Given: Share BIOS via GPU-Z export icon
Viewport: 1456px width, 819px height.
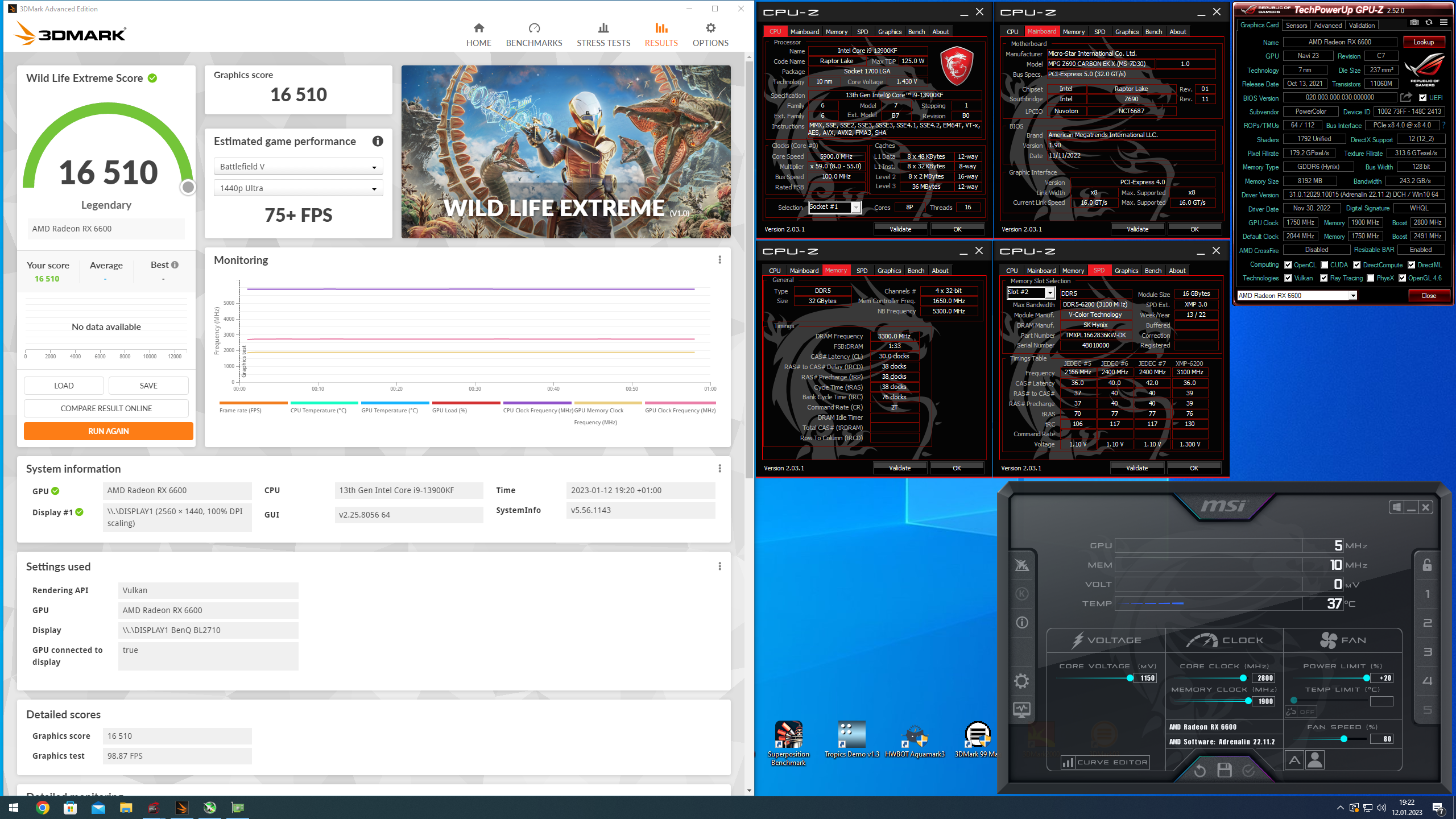Looking at the screenshot, I should pos(1407,97).
